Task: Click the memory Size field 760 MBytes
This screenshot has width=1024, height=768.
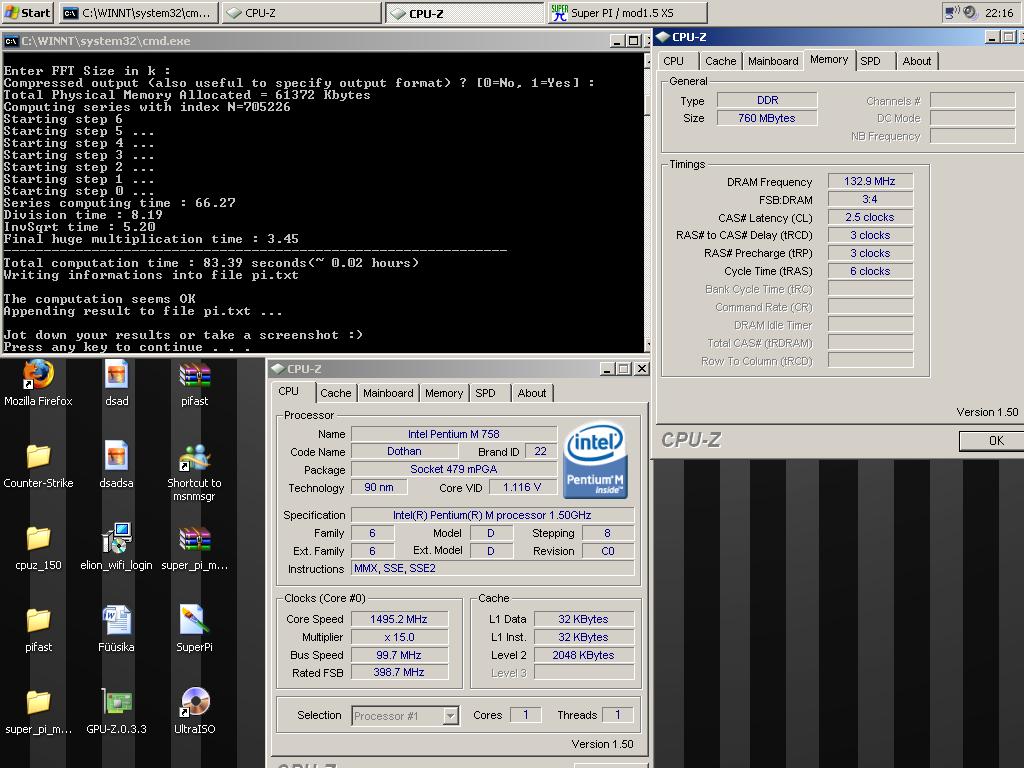Action: click(x=767, y=118)
